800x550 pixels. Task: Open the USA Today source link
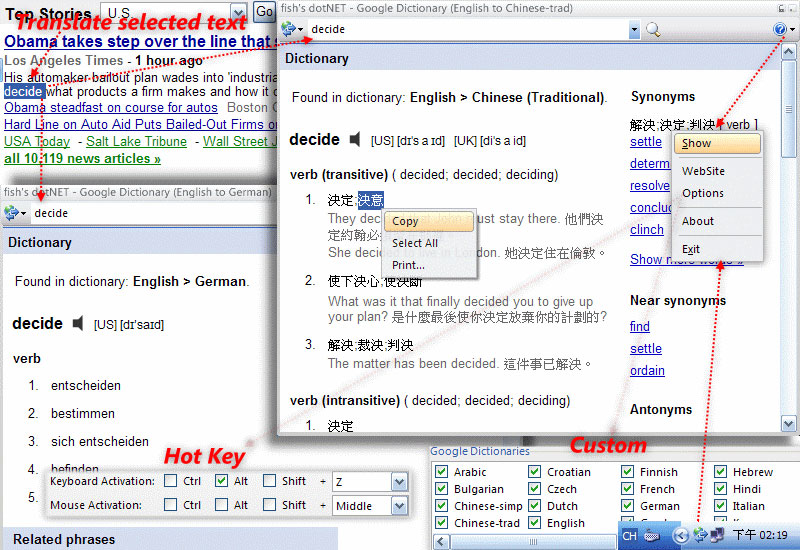(37, 141)
